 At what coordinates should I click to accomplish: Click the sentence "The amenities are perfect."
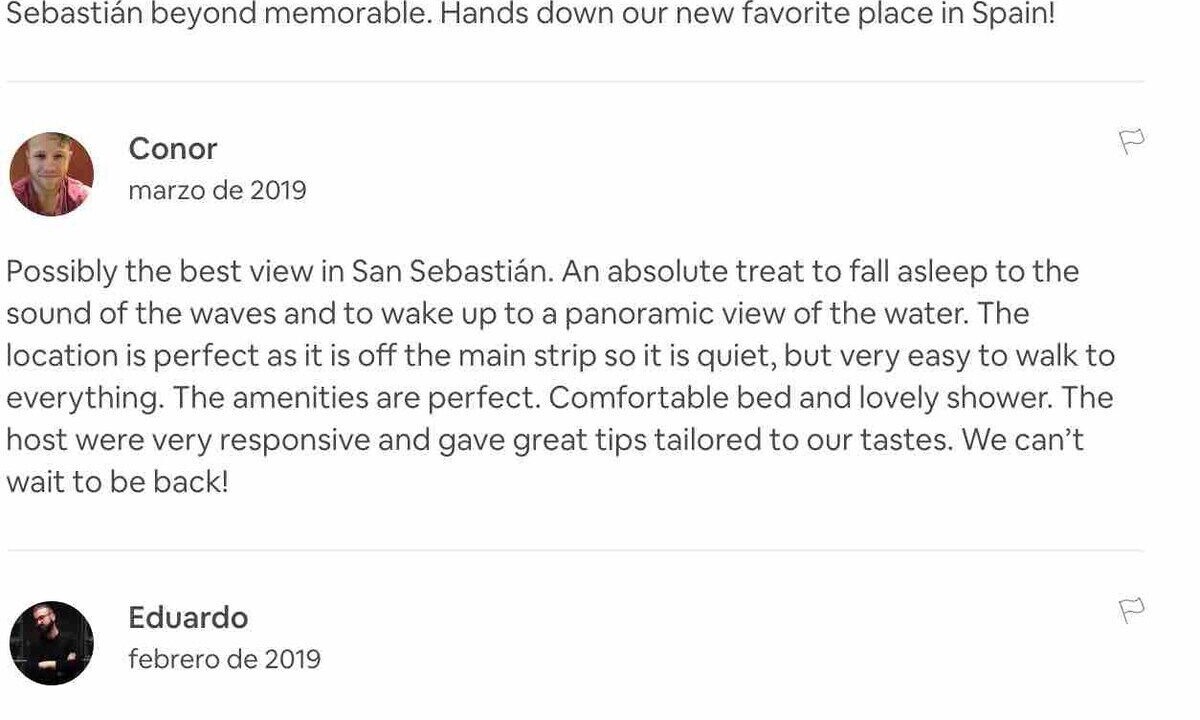coord(356,398)
